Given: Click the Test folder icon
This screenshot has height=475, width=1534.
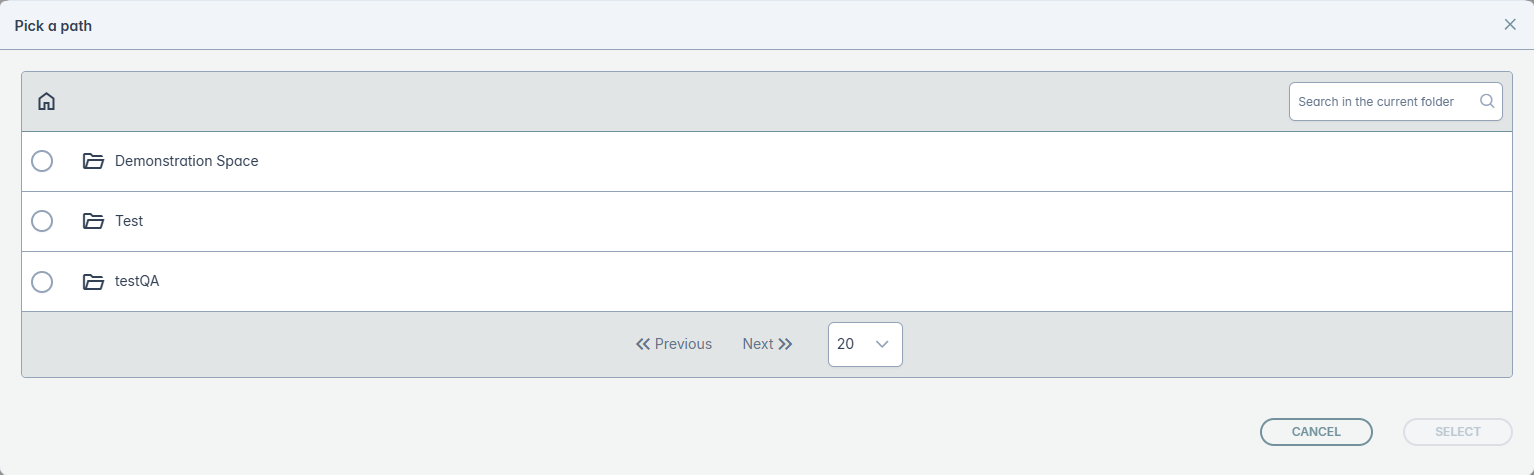Looking at the screenshot, I should (x=93, y=221).
